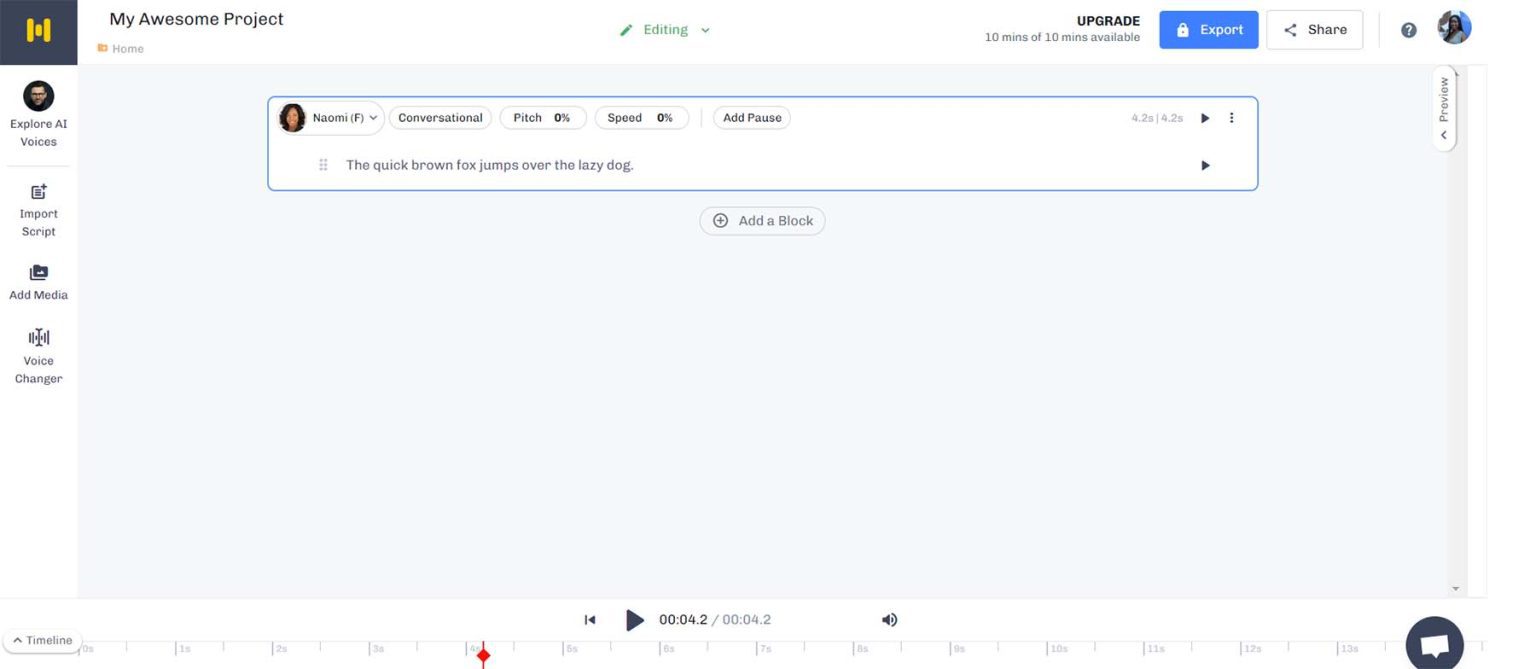
Task: Open block options three-dot menu
Action: [1231, 118]
